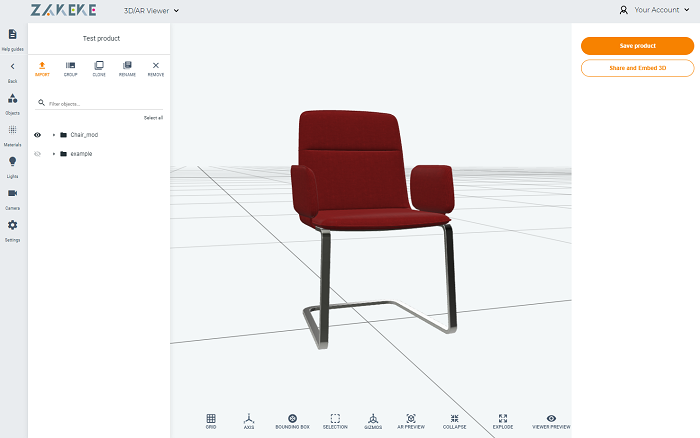
Task: Open the Camera panel
Action: click(12, 193)
